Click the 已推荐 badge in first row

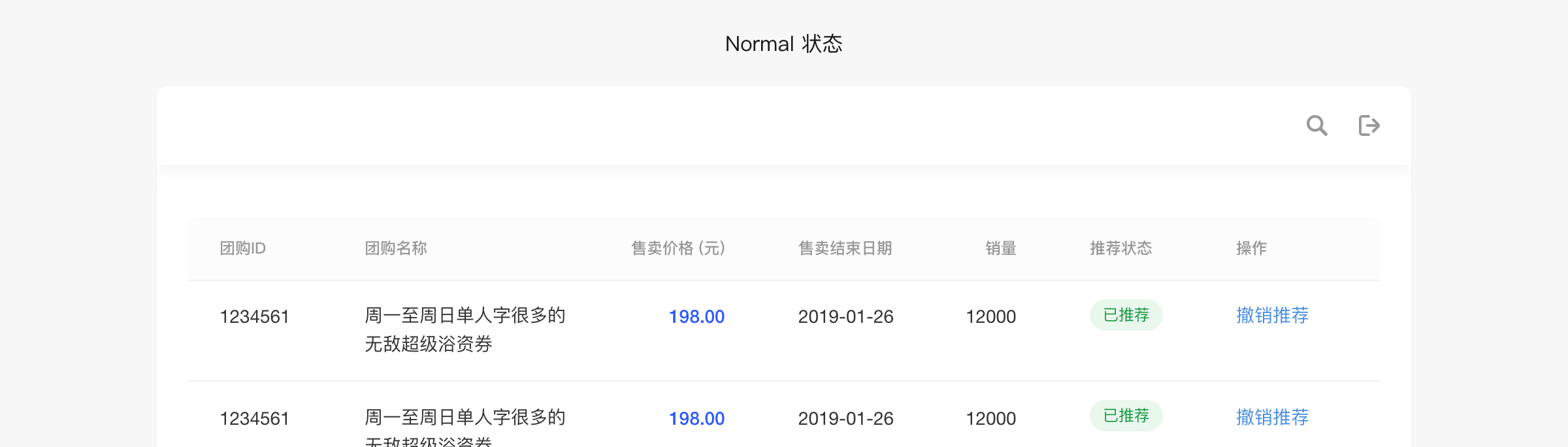(x=1126, y=315)
